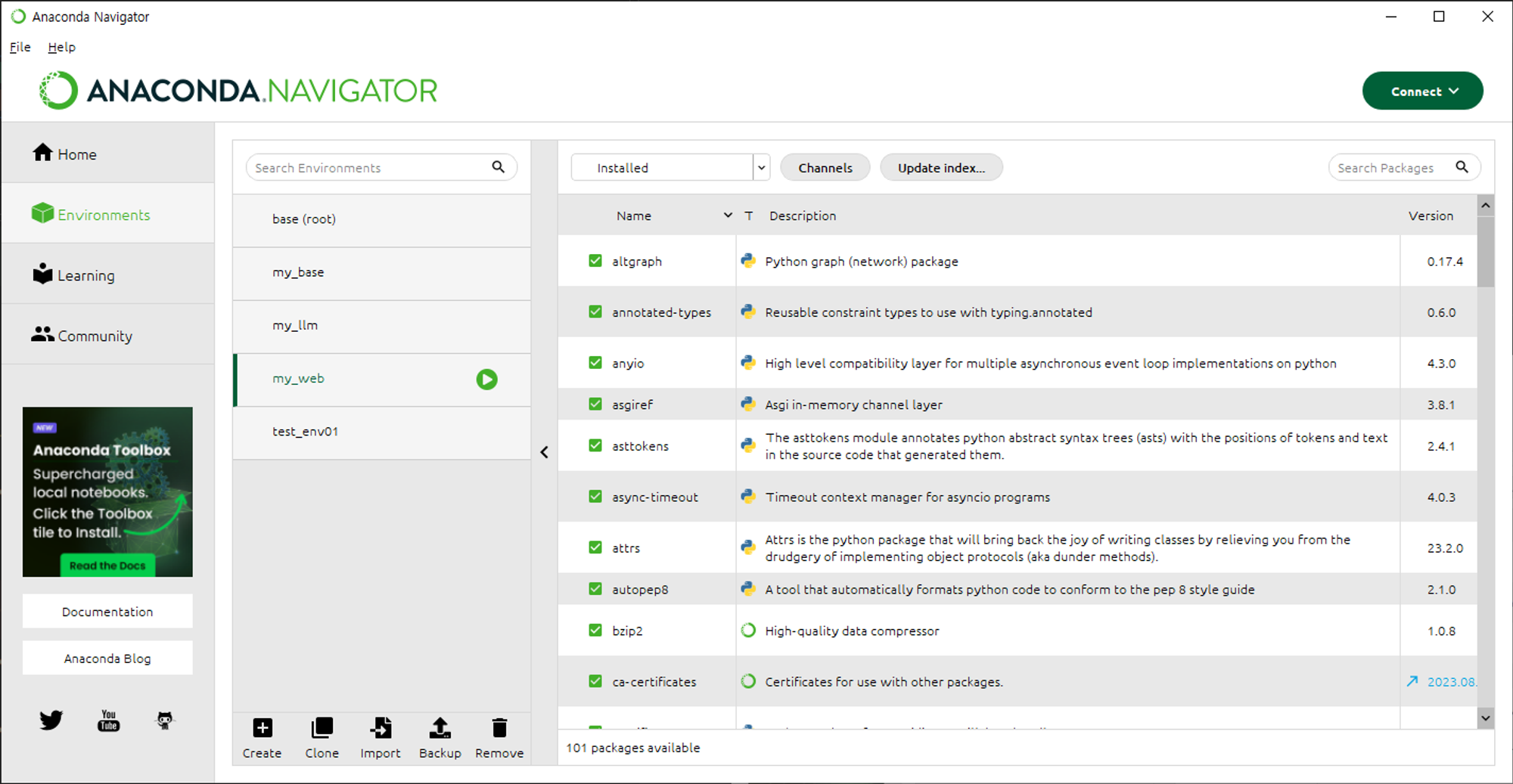Image resolution: width=1513 pixels, height=784 pixels.
Task: Click the Backup environment icon
Action: click(x=440, y=727)
